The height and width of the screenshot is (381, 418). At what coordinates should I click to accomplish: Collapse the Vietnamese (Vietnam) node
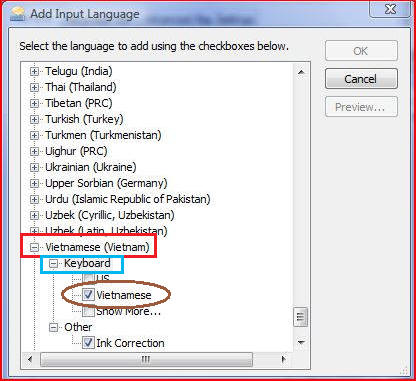coord(34,247)
